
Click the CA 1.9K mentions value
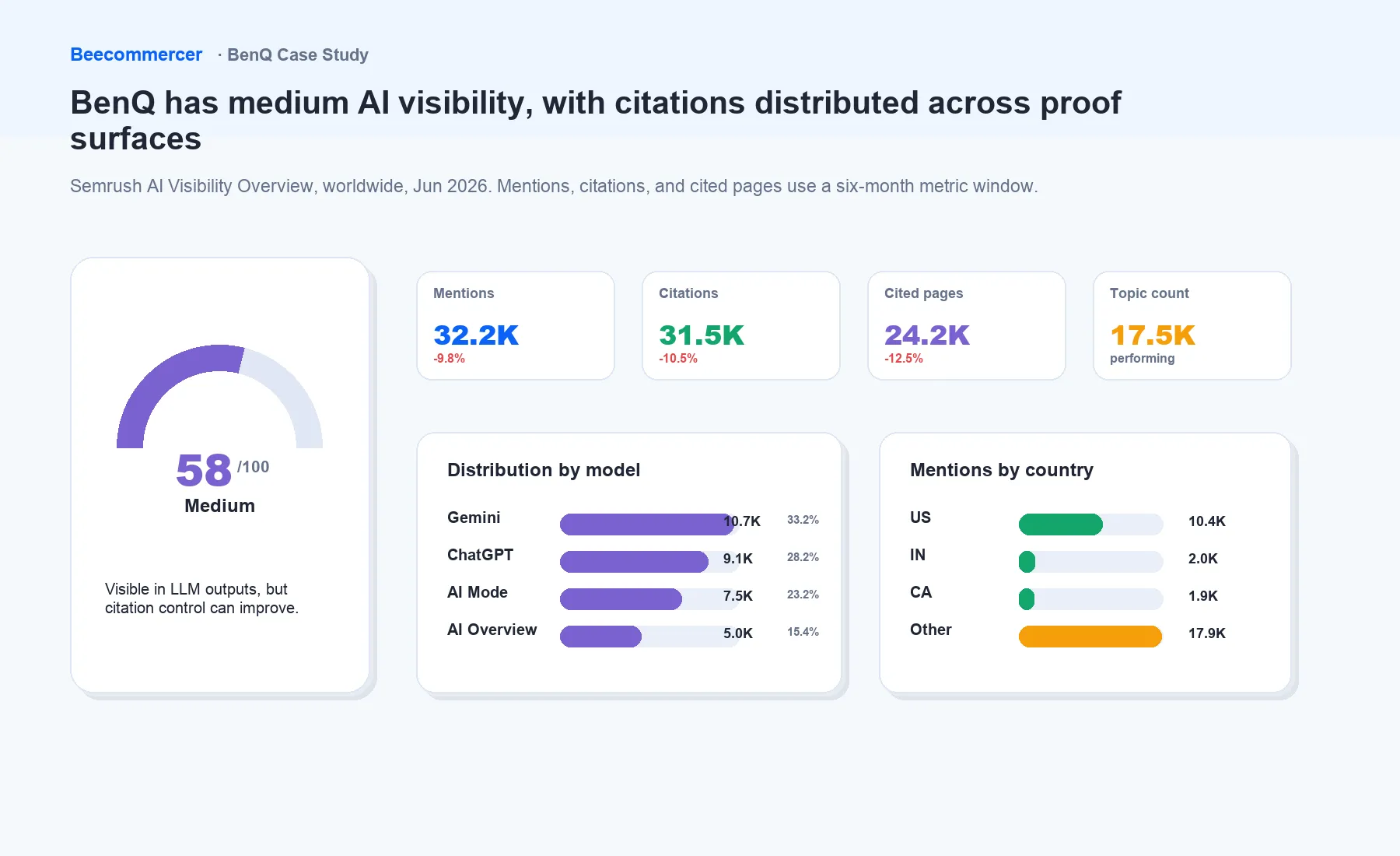coord(1203,596)
